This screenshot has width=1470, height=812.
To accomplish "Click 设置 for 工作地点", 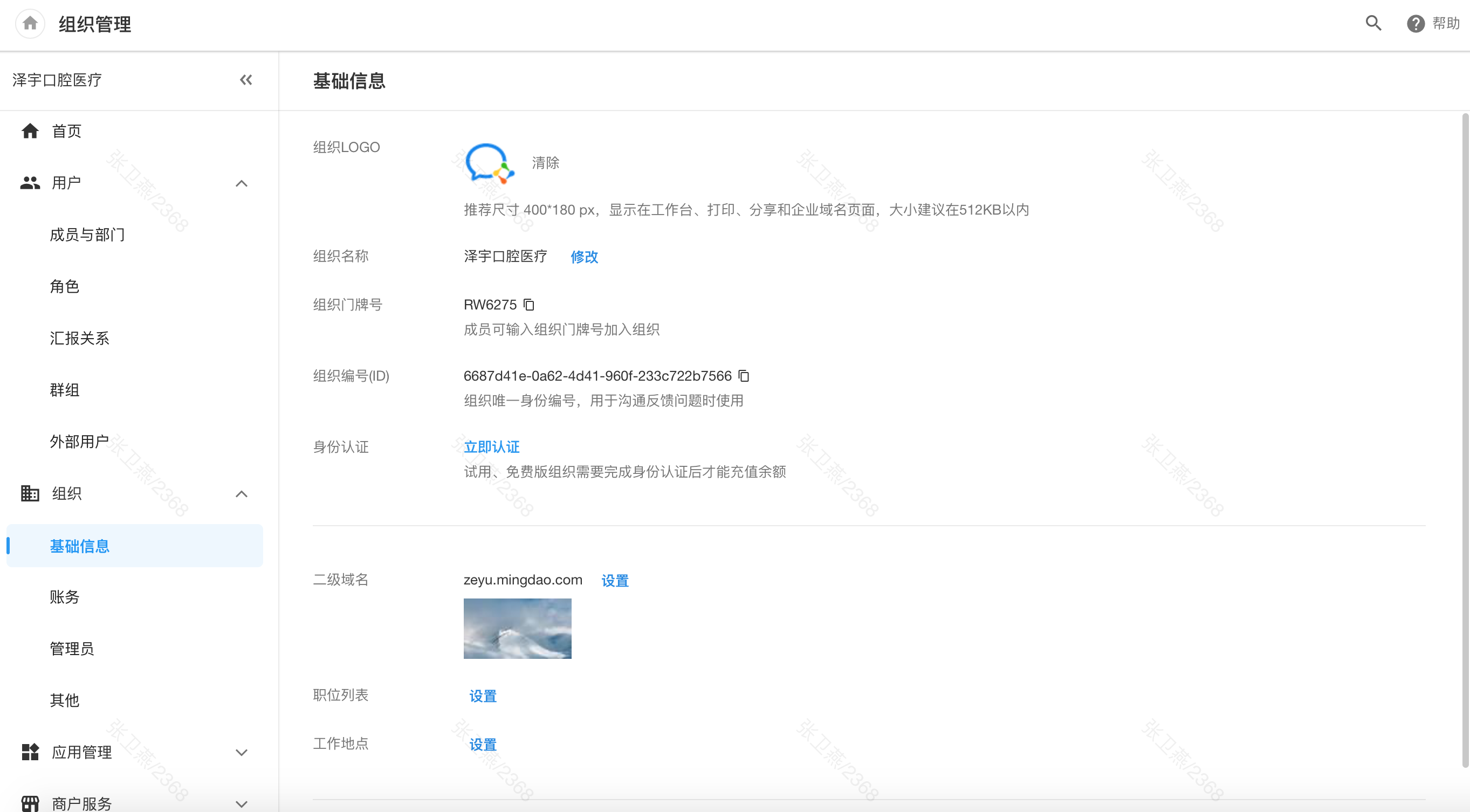I will click(483, 745).
